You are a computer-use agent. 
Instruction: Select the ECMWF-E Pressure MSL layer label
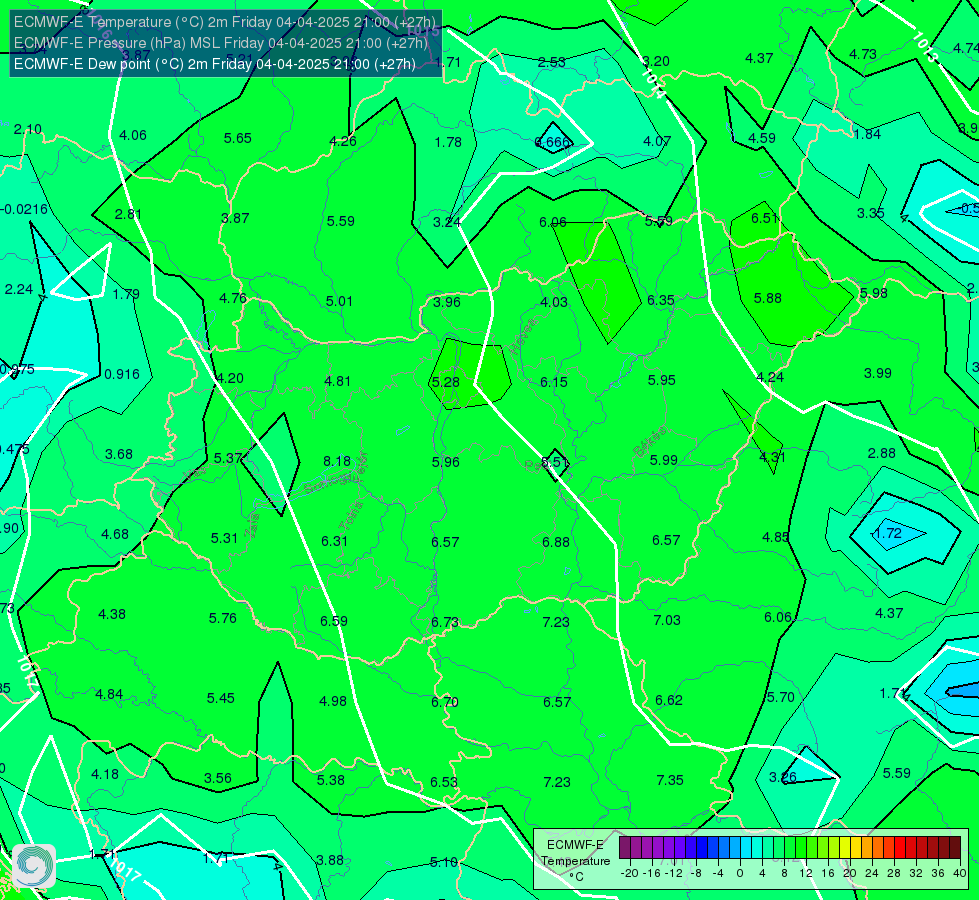point(221,43)
